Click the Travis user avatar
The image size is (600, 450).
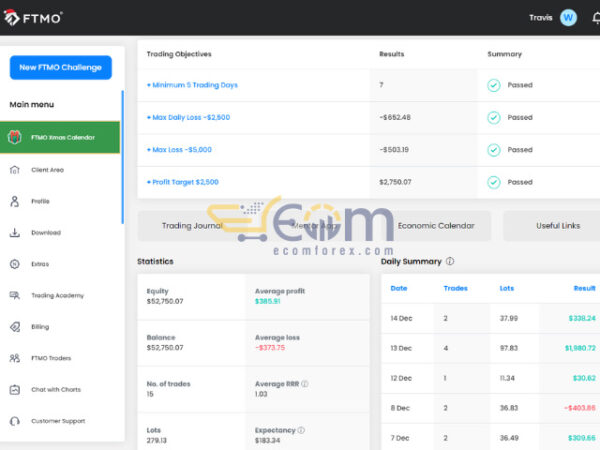pos(568,17)
